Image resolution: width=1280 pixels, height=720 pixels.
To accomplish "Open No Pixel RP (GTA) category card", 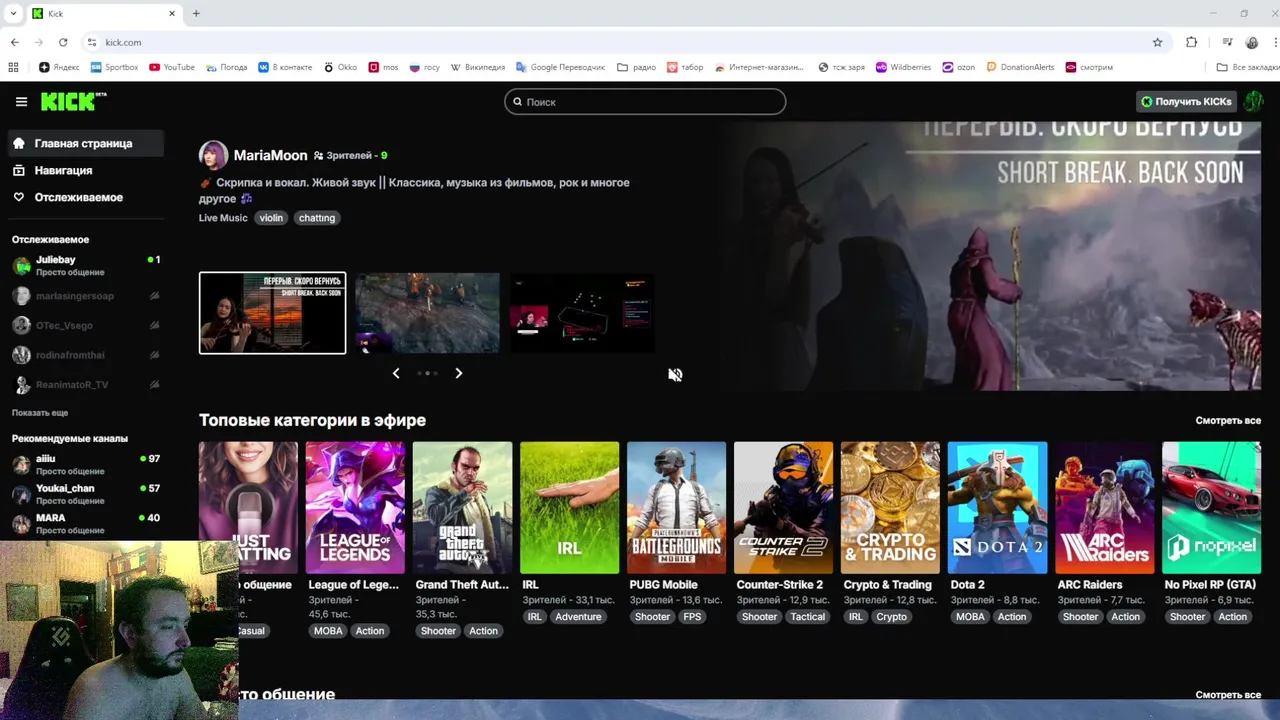I will [1211, 507].
